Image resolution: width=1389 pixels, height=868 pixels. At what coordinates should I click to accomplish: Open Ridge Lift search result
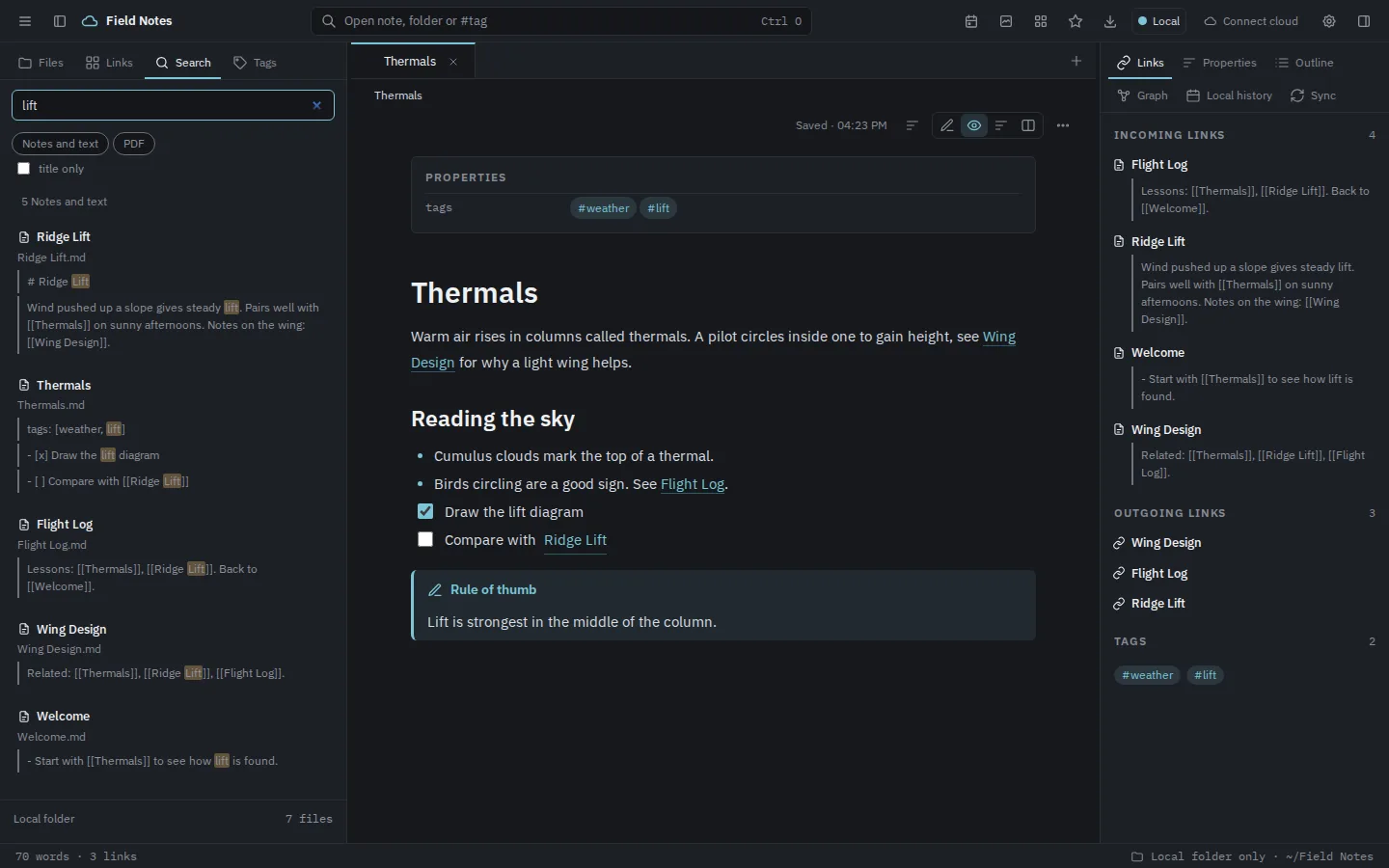(x=64, y=236)
